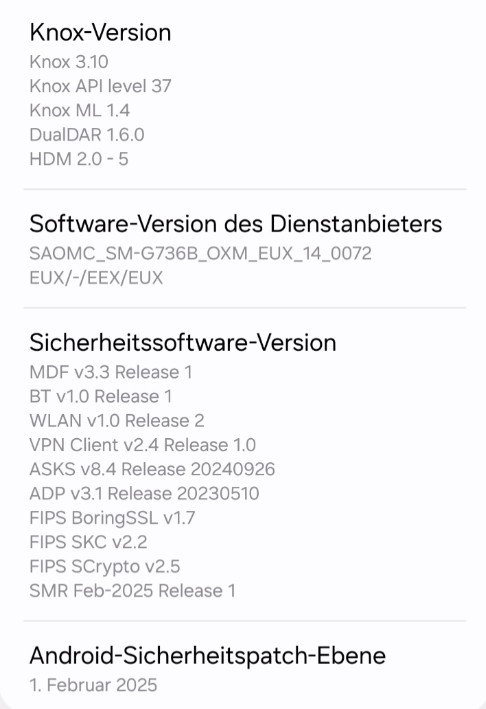This screenshot has width=486, height=709.
Task: Select the Knox ML 1.4 entry
Action: [x=80, y=110]
